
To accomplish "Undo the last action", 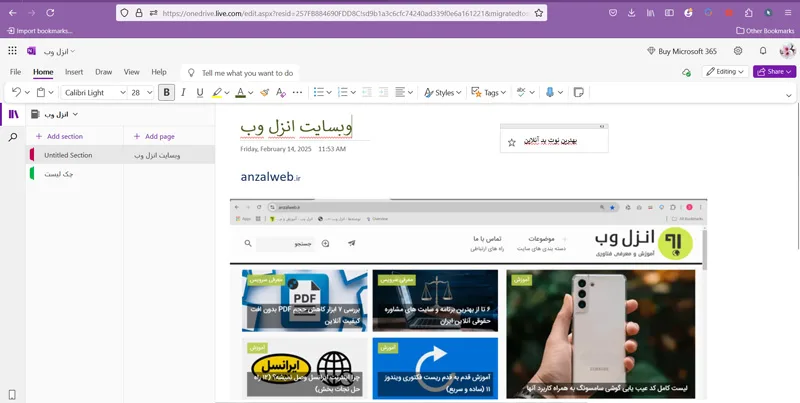I will pyautogui.click(x=16, y=92).
